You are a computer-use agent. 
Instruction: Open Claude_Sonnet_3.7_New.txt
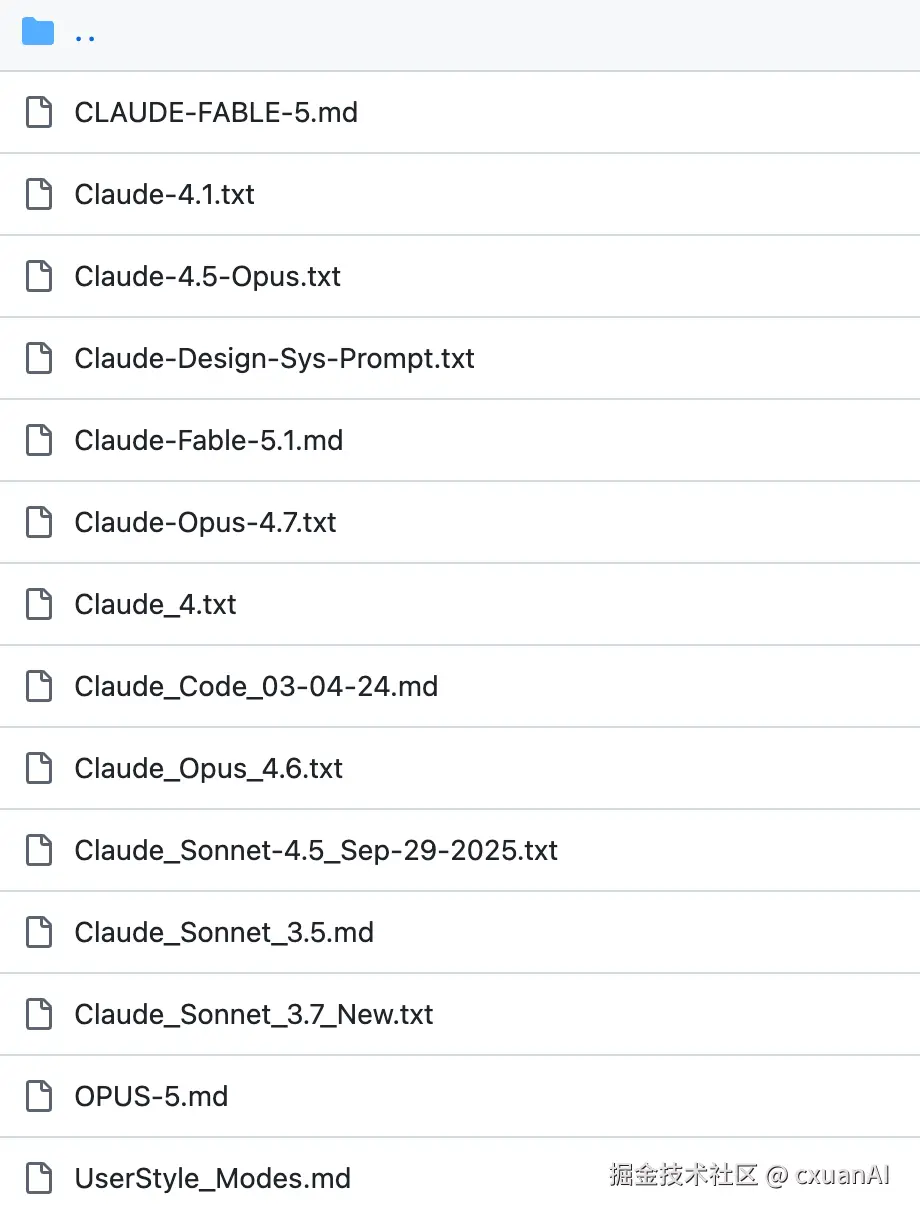pos(254,1014)
